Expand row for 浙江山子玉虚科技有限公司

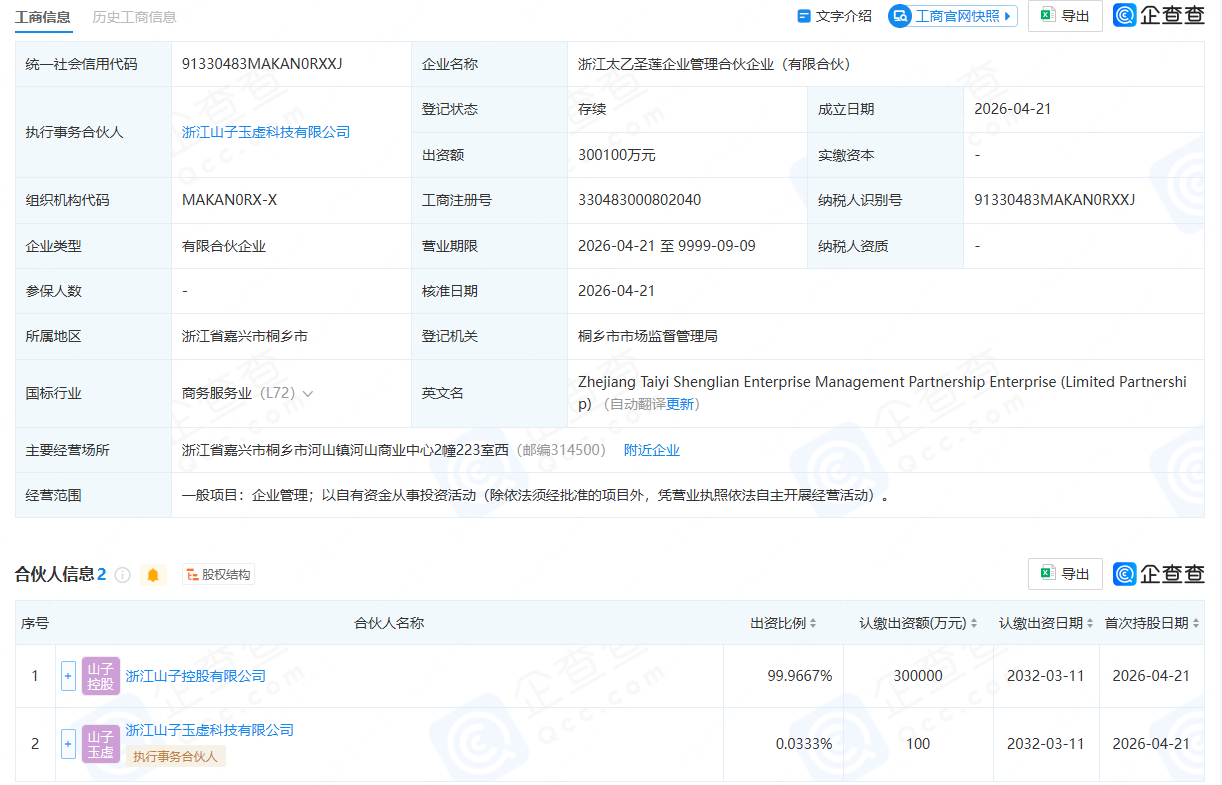point(68,744)
